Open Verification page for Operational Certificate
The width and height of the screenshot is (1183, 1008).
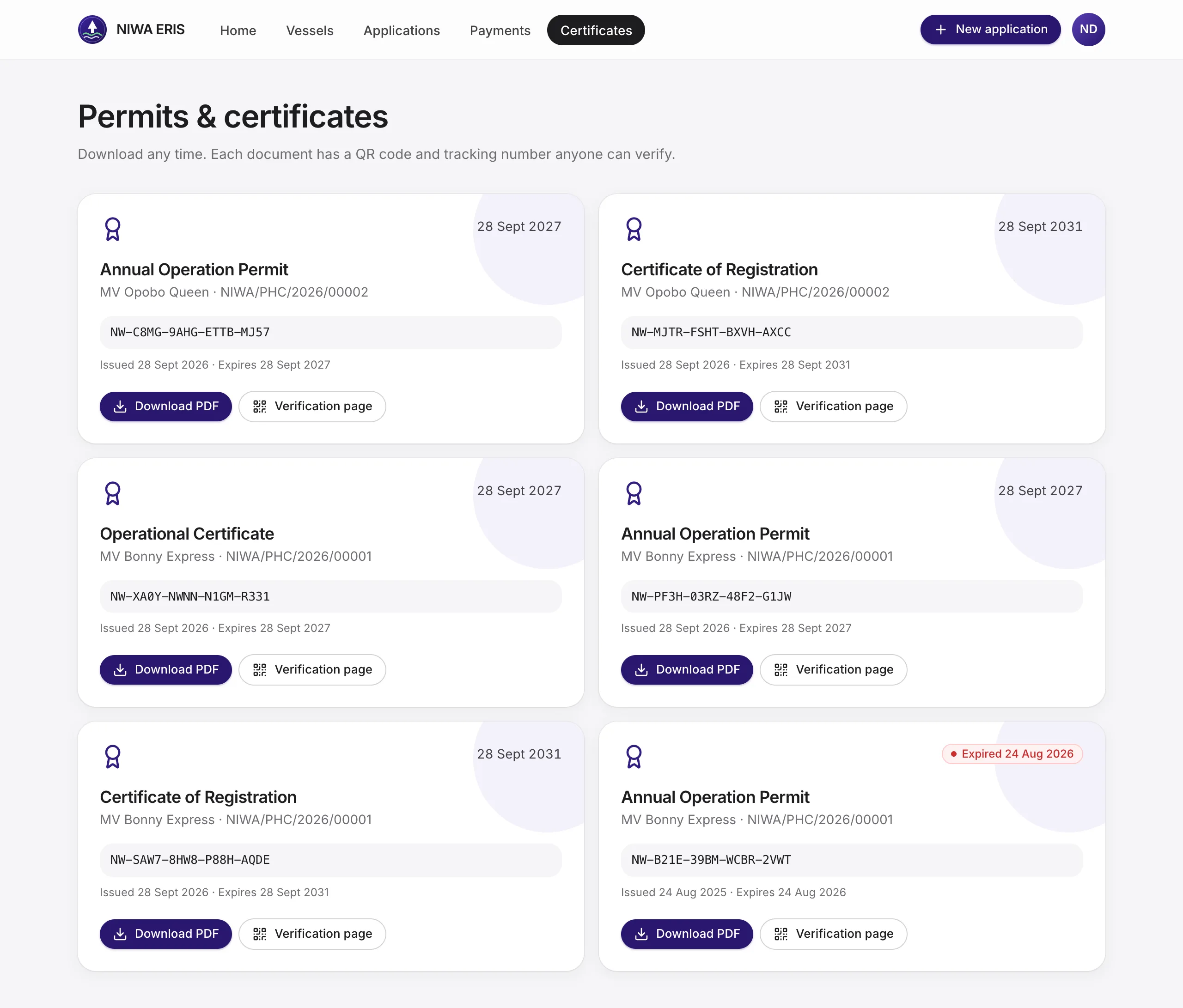tap(312, 669)
